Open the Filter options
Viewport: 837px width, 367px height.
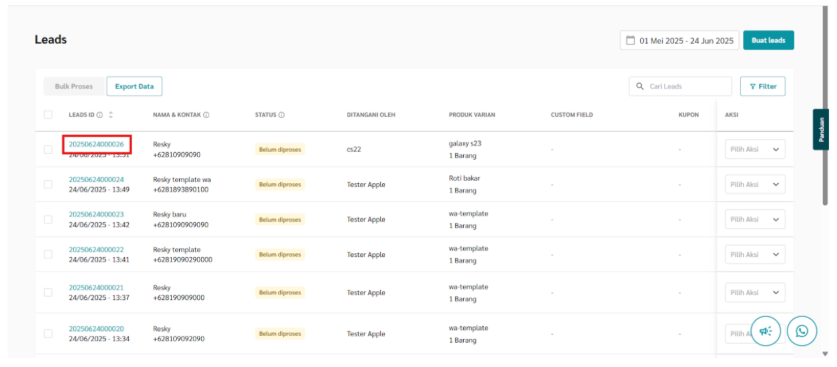click(x=762, y=86)
